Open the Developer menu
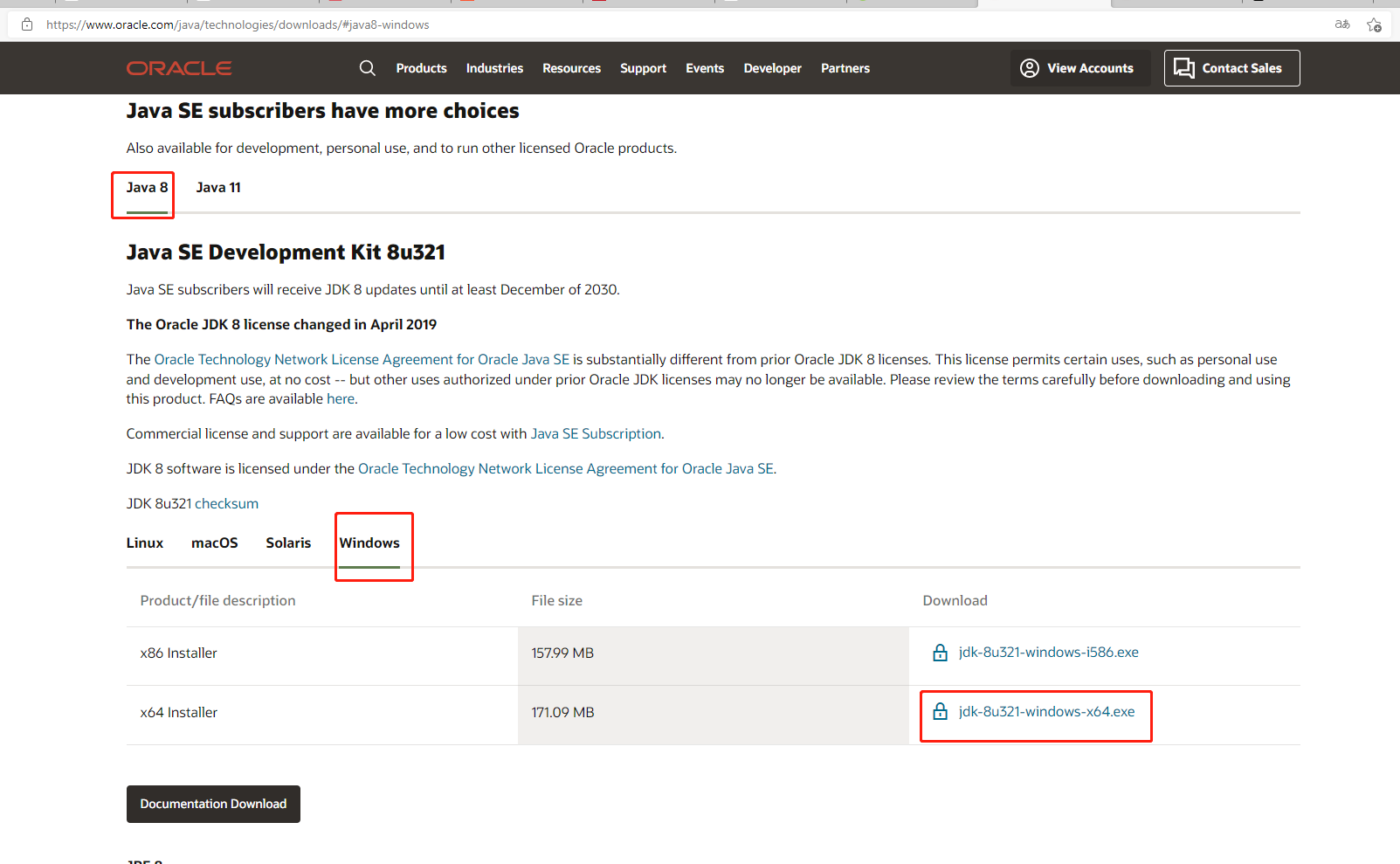The image size is (1400, 864). click(772, 68)
